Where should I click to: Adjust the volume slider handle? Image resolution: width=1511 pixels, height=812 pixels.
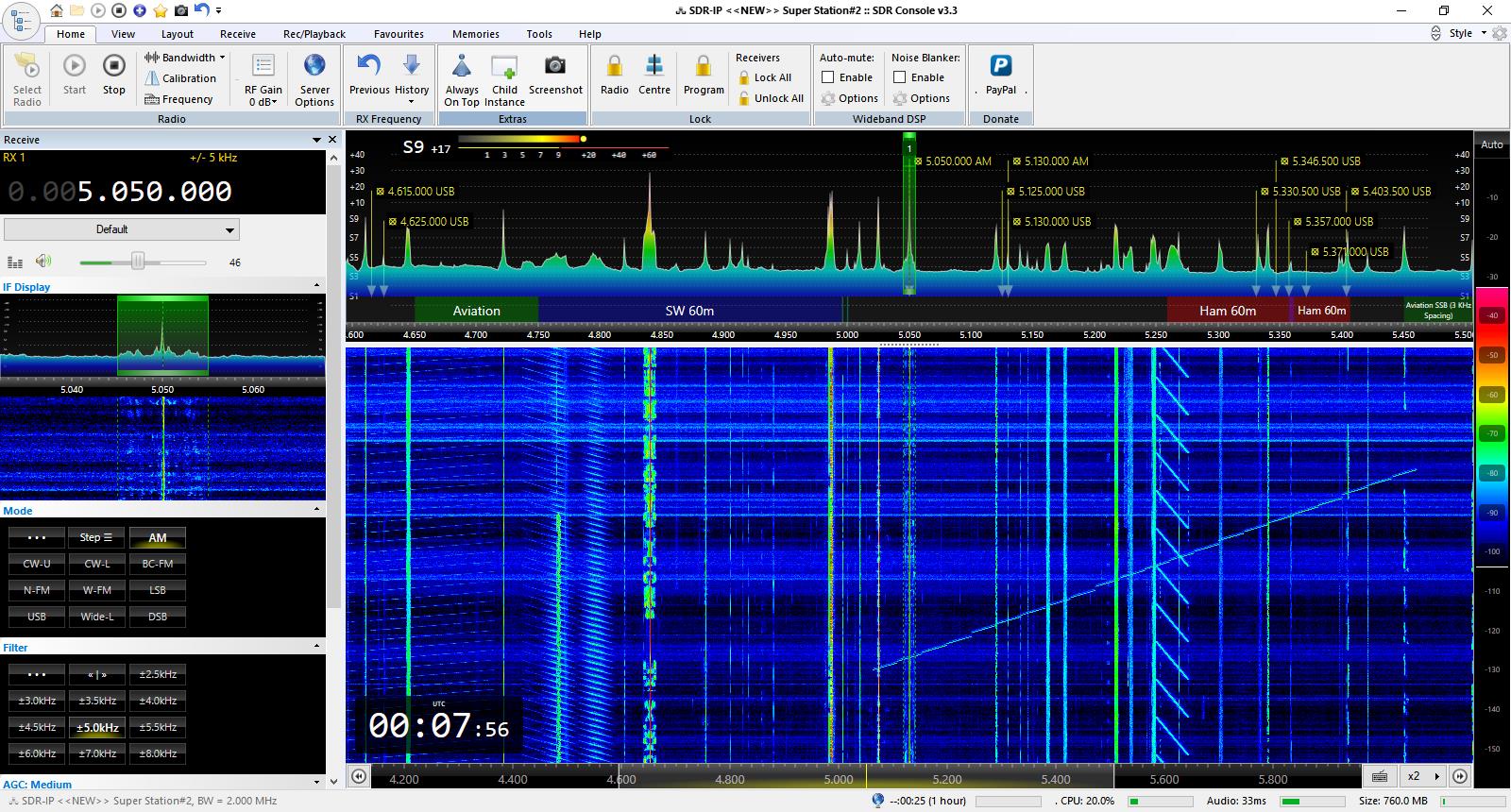point(138,262)
